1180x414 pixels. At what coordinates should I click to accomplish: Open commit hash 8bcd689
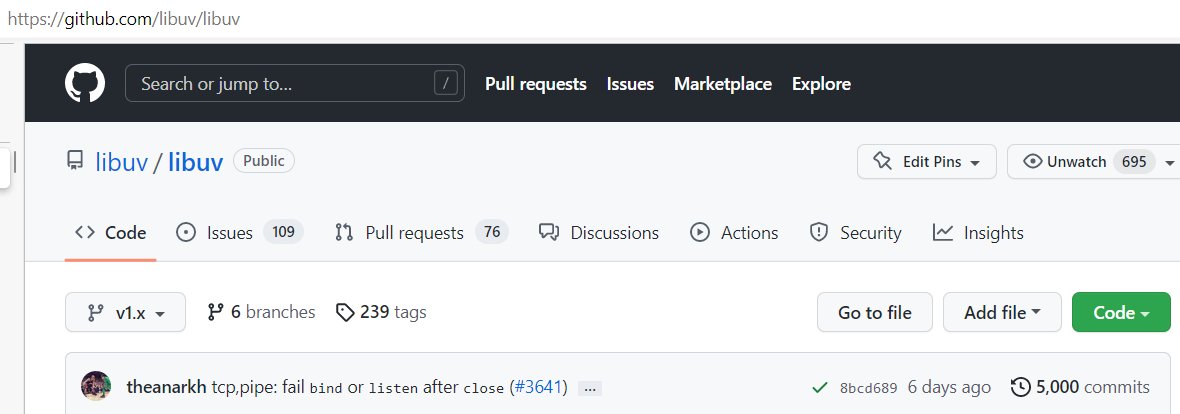(x=868, y=388)
